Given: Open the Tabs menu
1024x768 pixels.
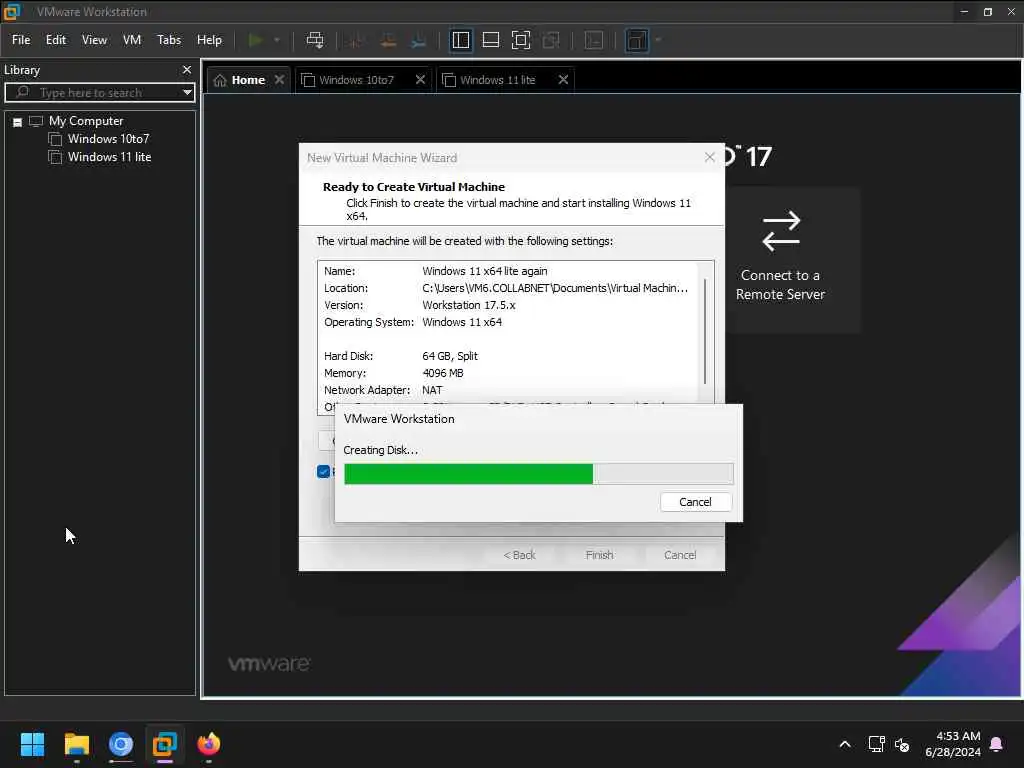Looking at the screenshot, I should pos(168,40).
